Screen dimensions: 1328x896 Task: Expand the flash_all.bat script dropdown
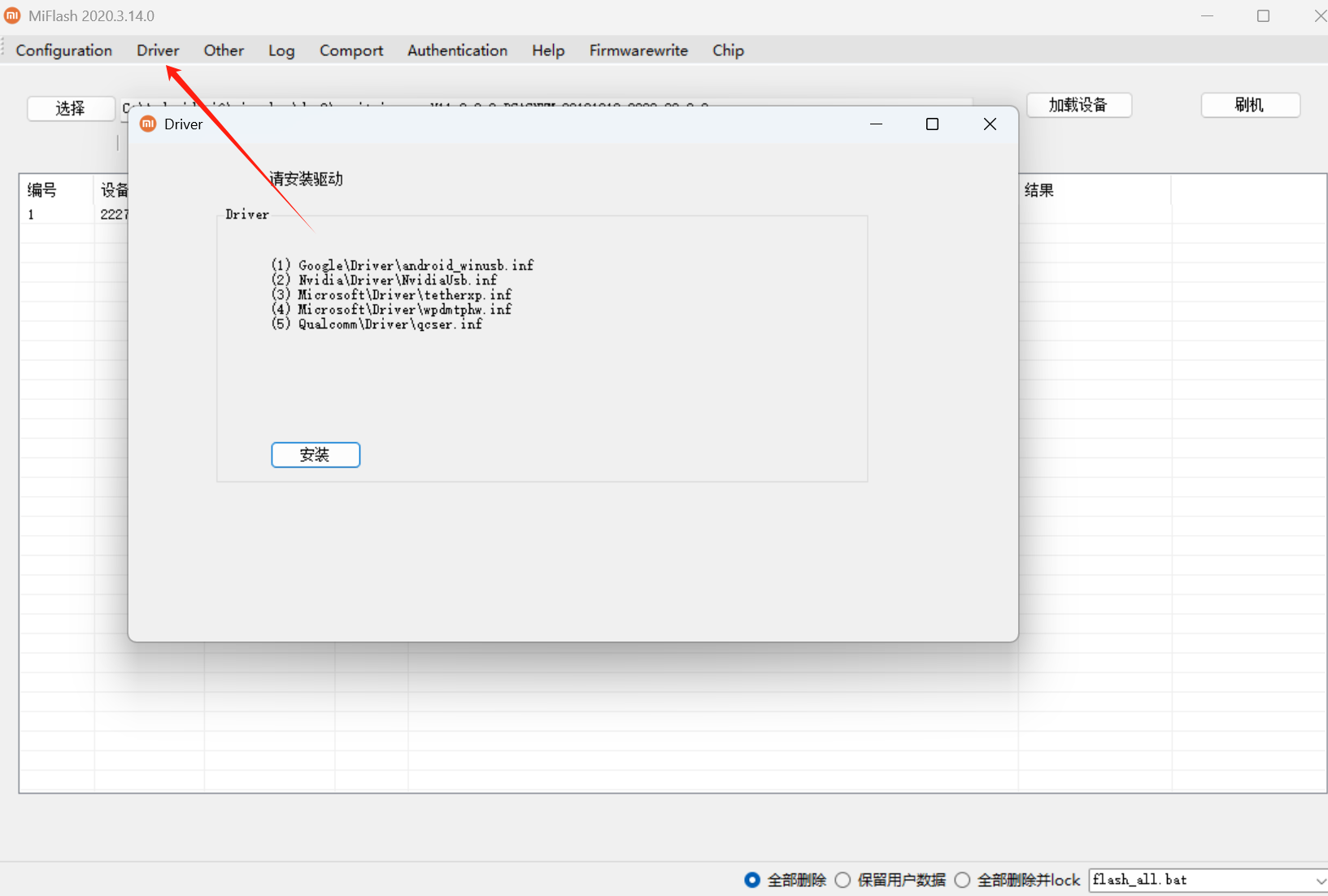(1320, 881)
